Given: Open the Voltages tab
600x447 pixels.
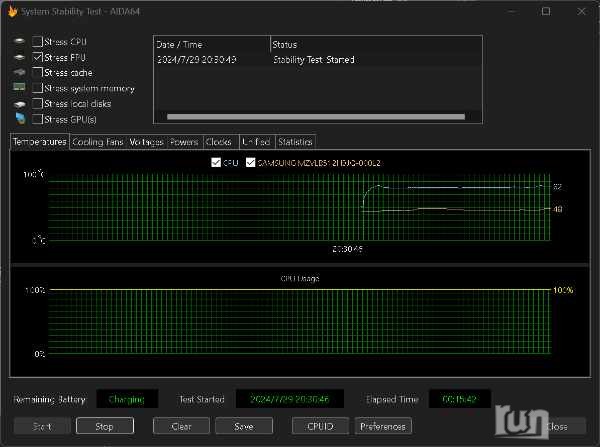Looking at the screenshot, I should (146, 142).
